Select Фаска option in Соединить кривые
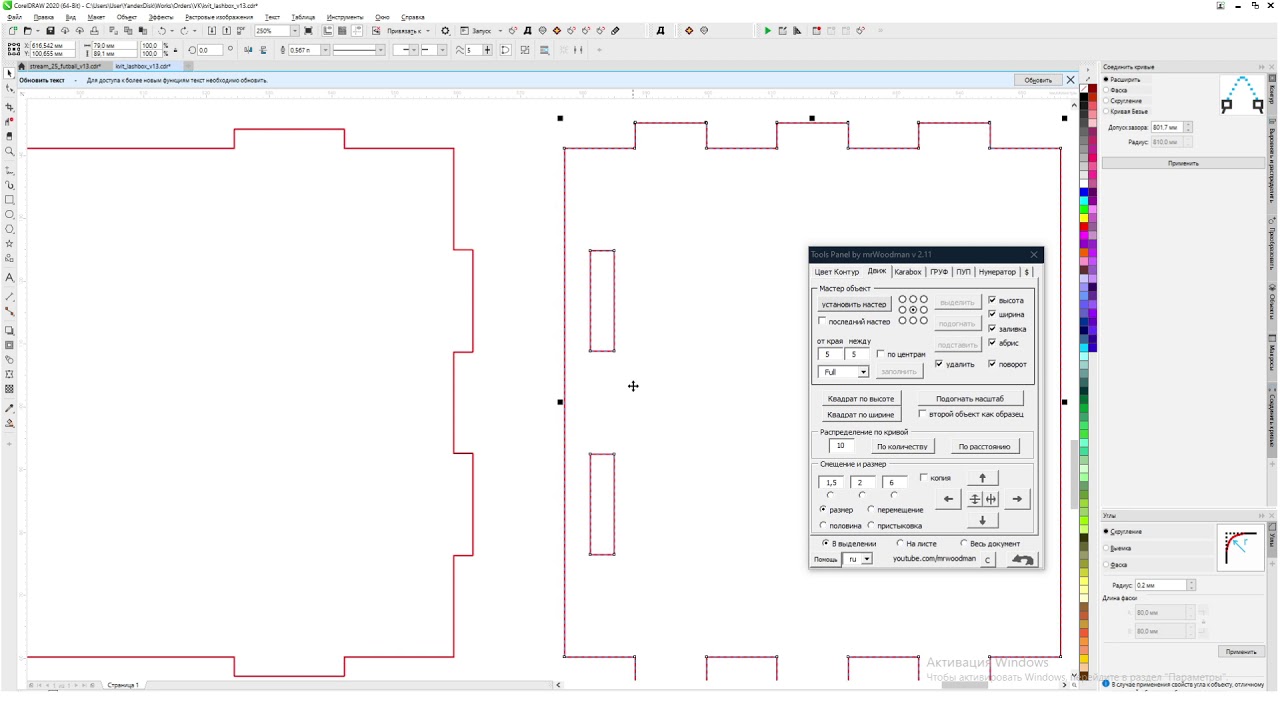 (x=1107, y=90)
